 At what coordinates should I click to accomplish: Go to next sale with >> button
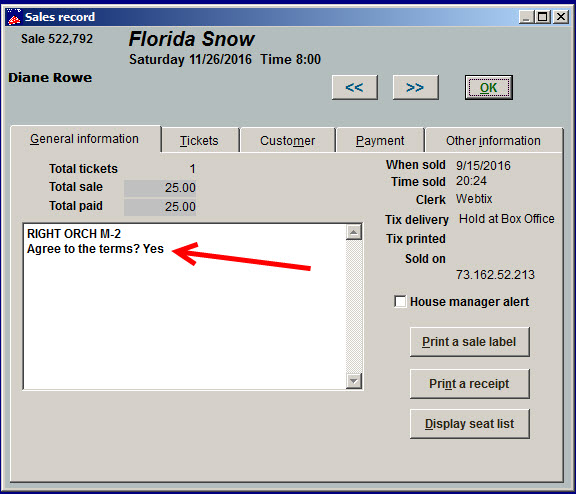[x=415, y=87]
